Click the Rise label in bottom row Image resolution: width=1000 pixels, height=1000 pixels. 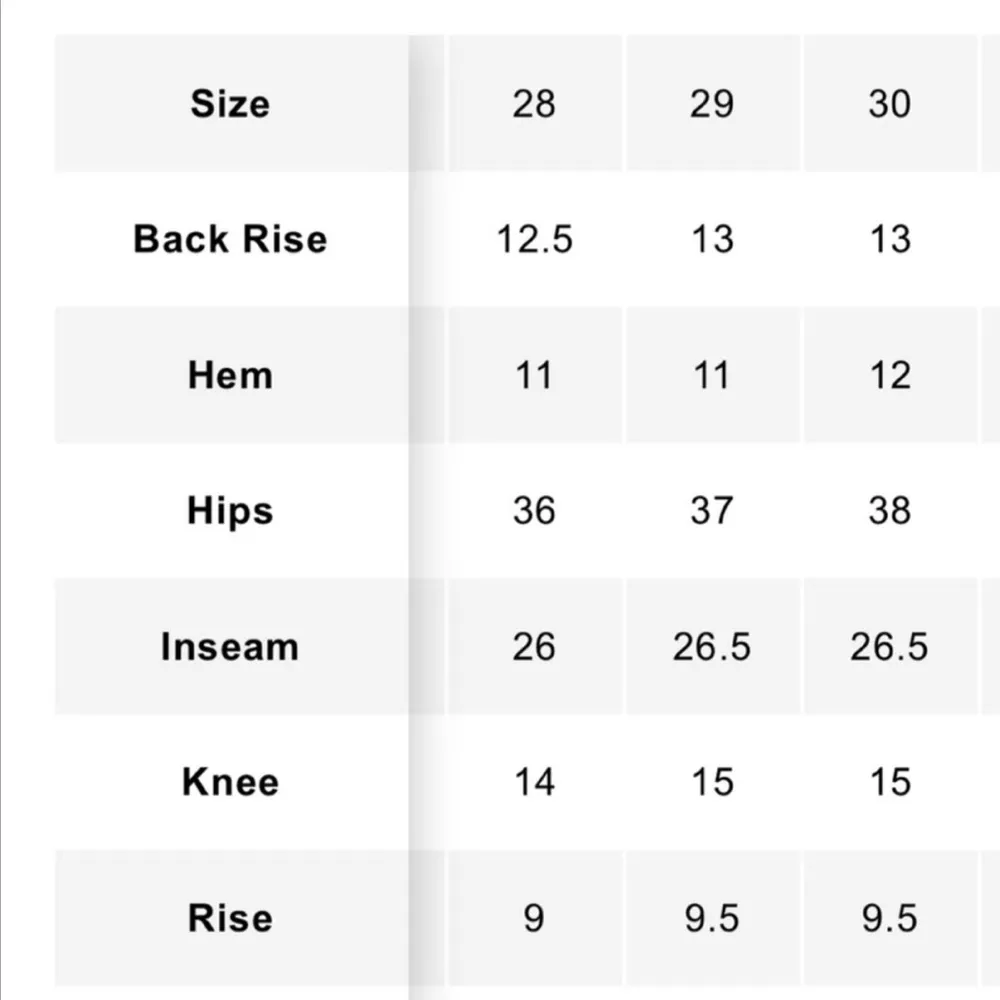coord(230,918)
